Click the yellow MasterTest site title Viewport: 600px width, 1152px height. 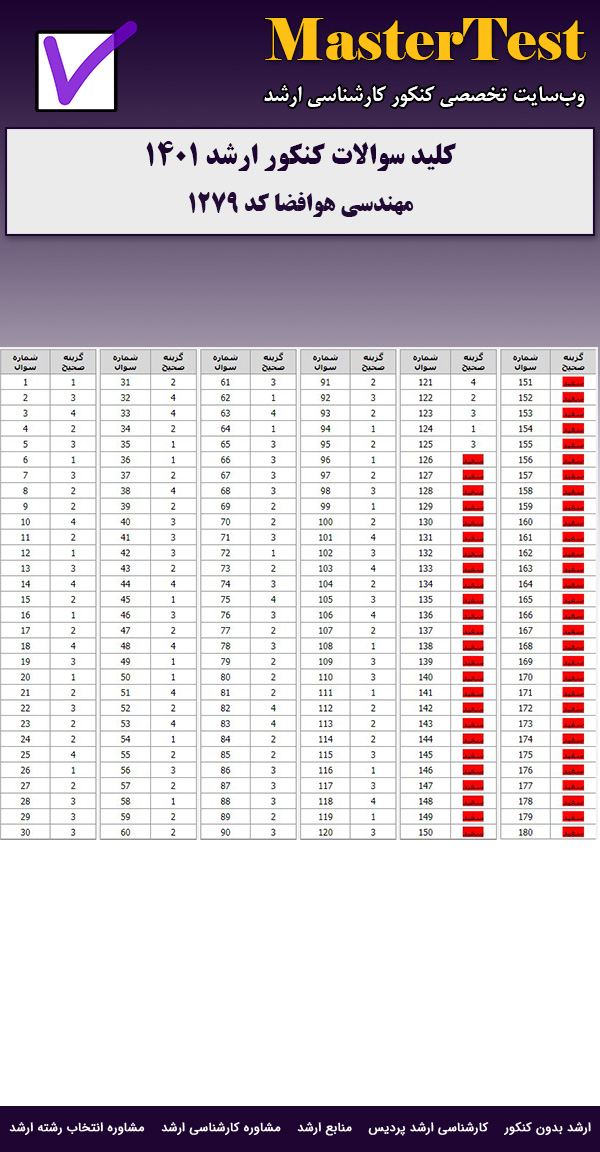coord(425,42)
